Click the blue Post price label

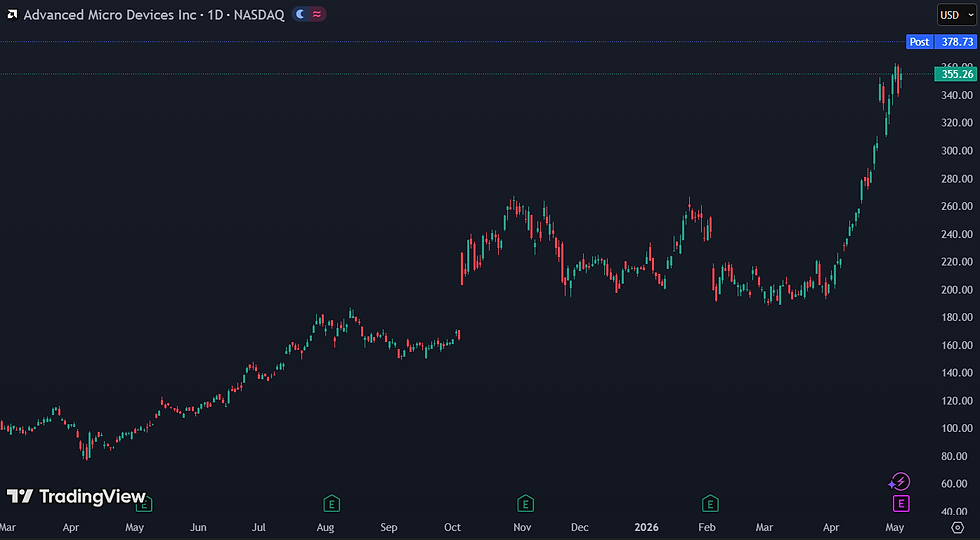pos(919,42)
